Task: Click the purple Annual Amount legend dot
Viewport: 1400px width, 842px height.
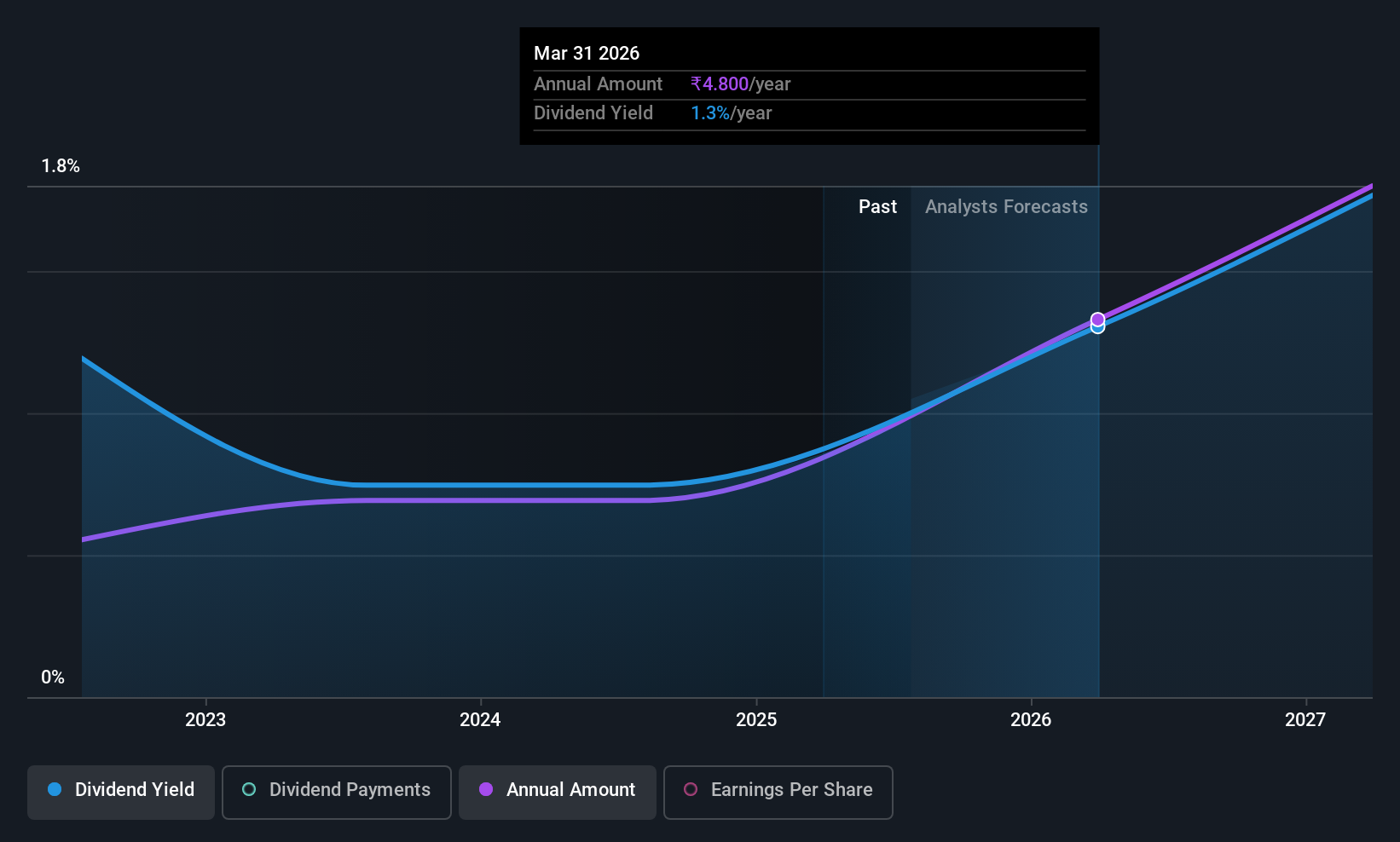Action: click(x=486, y=789)
